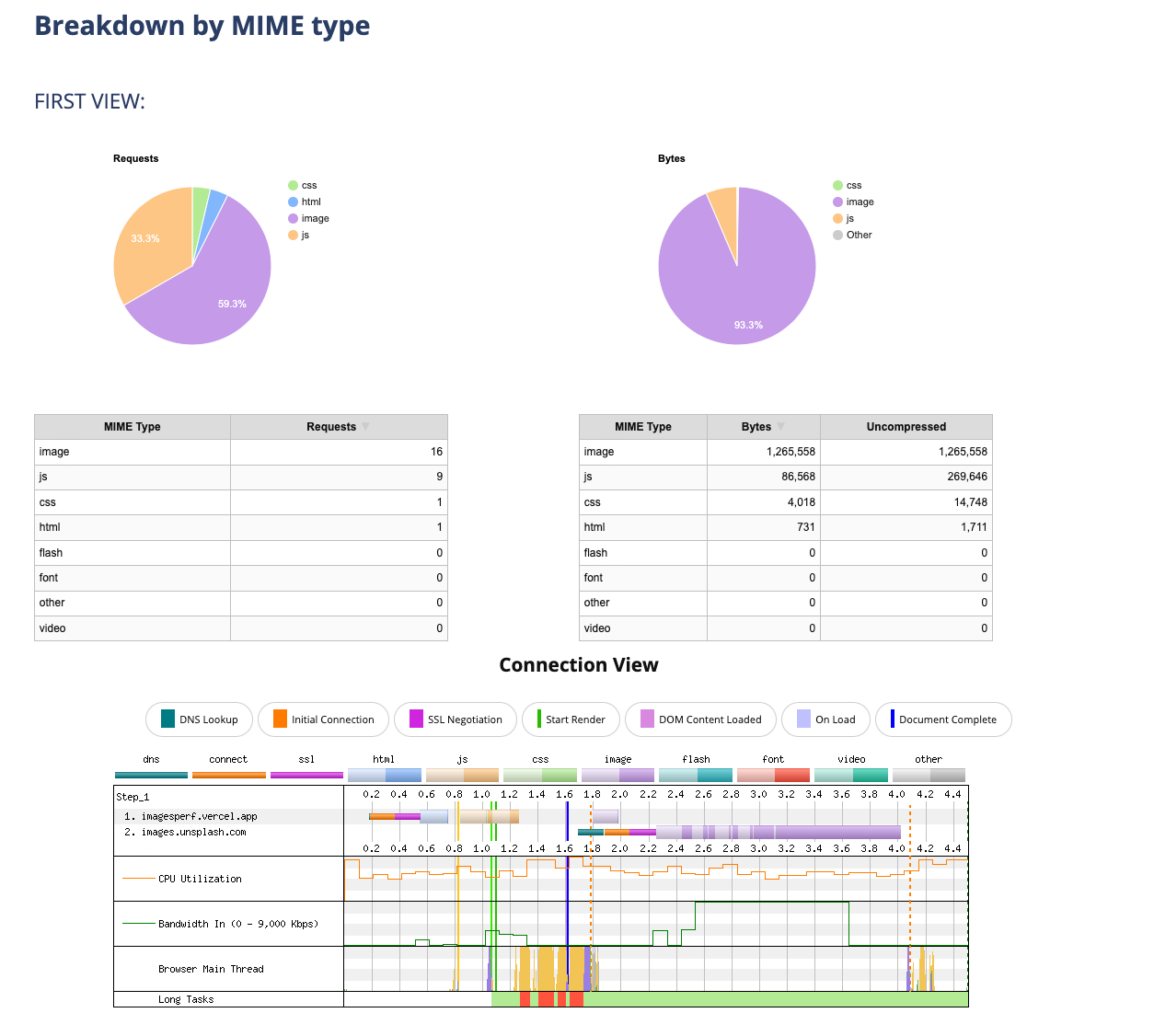The height and width of the screenshot is (1036, 1154).
Task: Click the Document Complete legend pill
Action: tap(942, 719)
